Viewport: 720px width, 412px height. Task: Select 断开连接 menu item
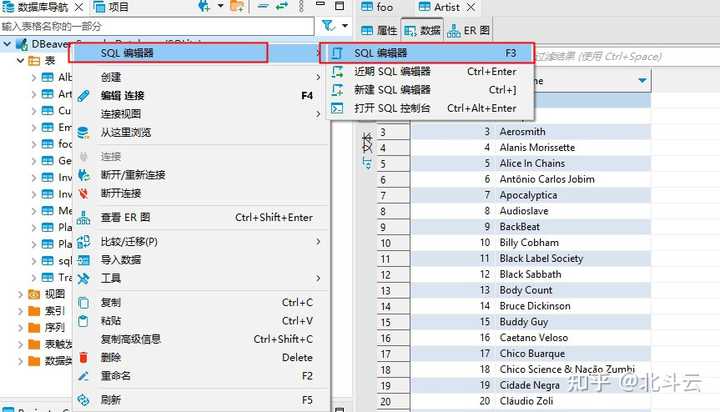coord(201,193)
